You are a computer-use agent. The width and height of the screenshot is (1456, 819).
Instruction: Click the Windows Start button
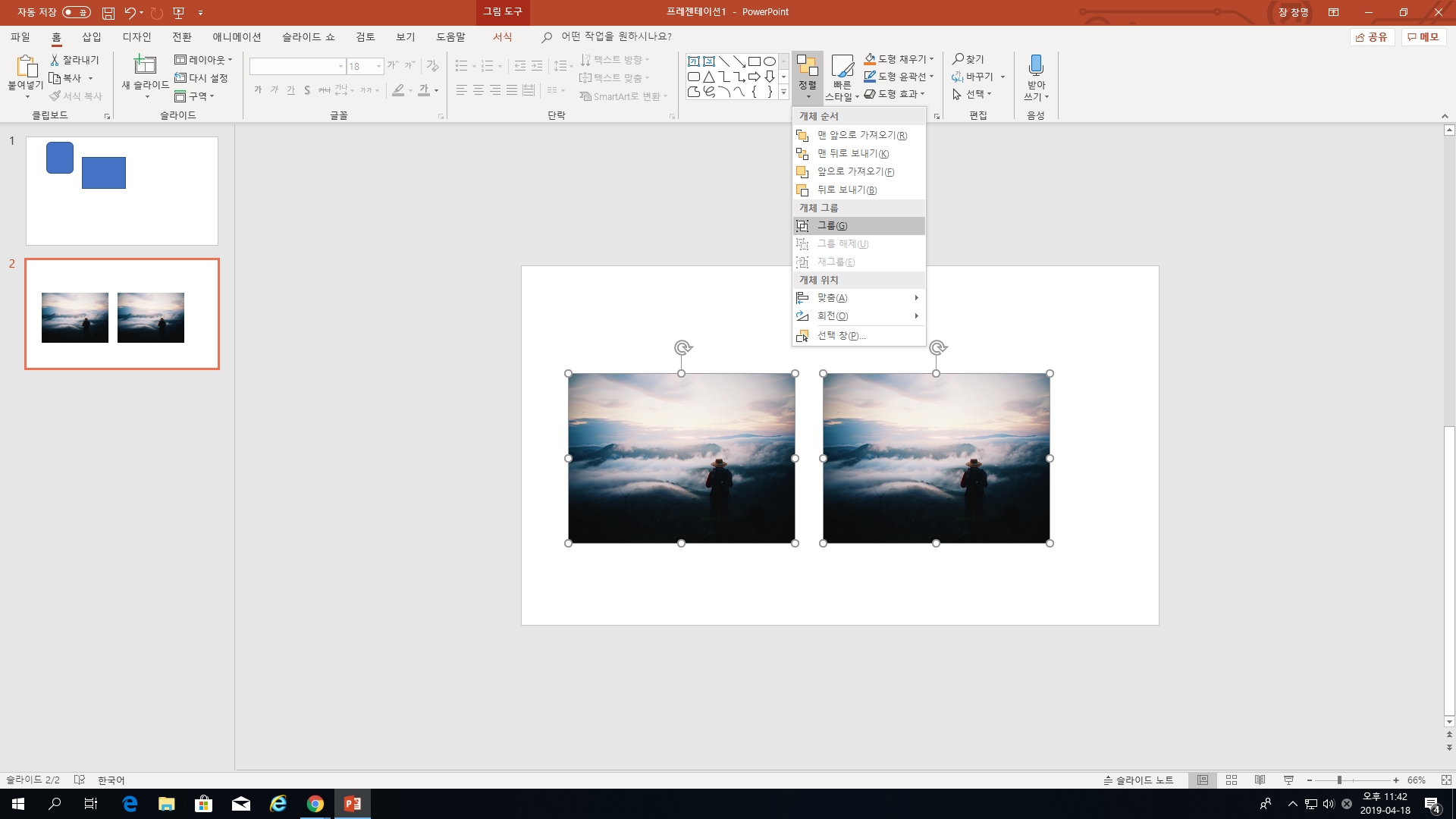(18, 804)
